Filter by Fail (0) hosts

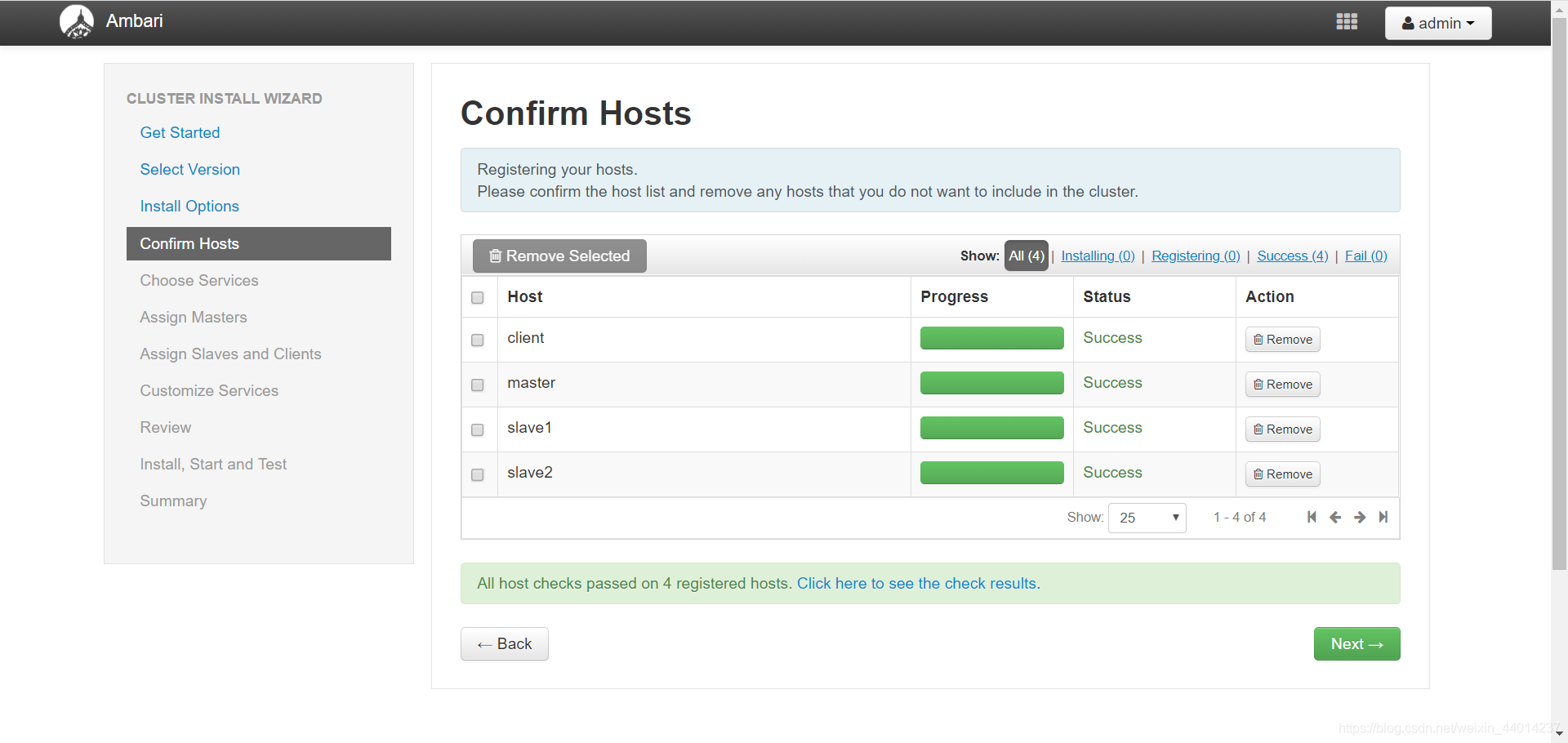1366,256
